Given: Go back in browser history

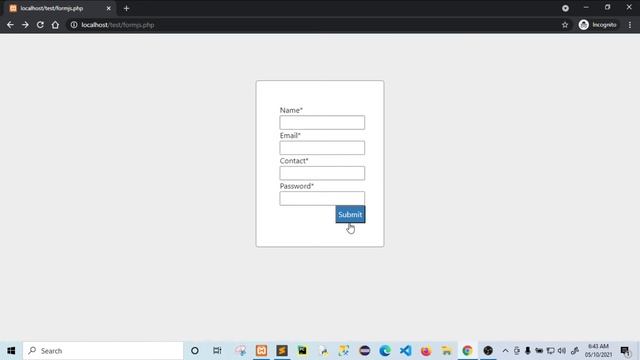Looking at the screenshot, I should (10, 25).
